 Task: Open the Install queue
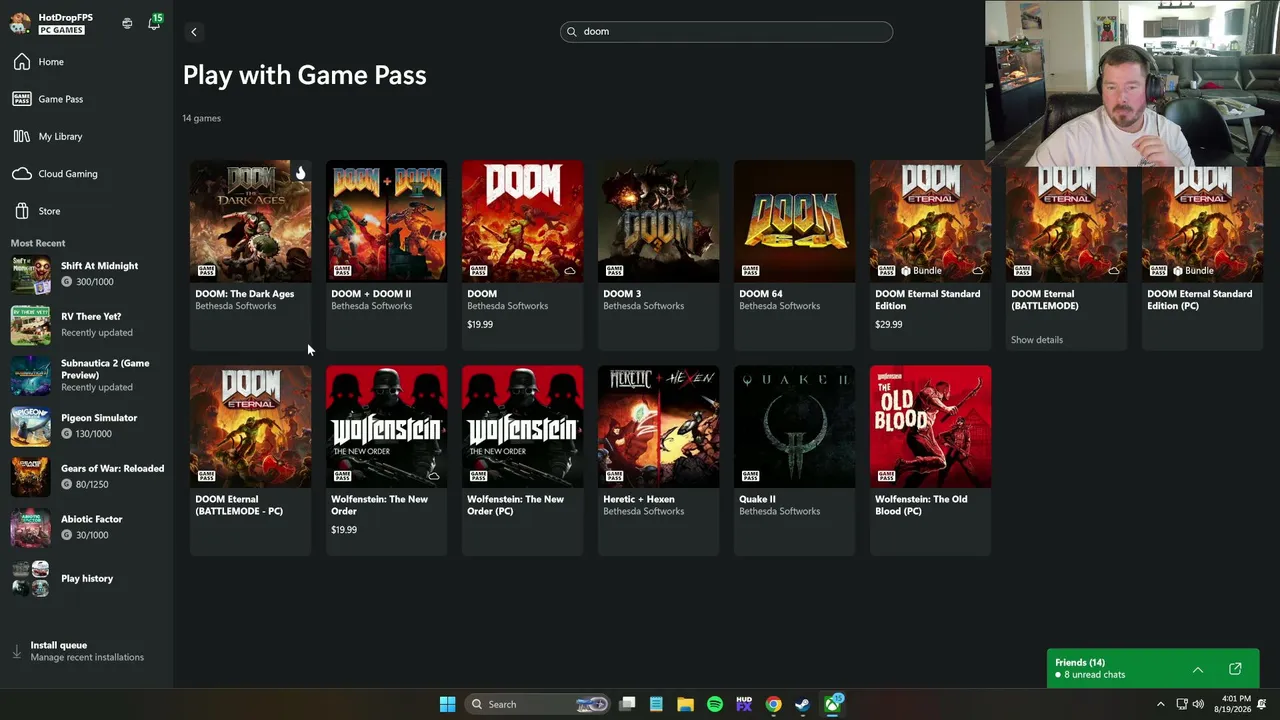86,651
